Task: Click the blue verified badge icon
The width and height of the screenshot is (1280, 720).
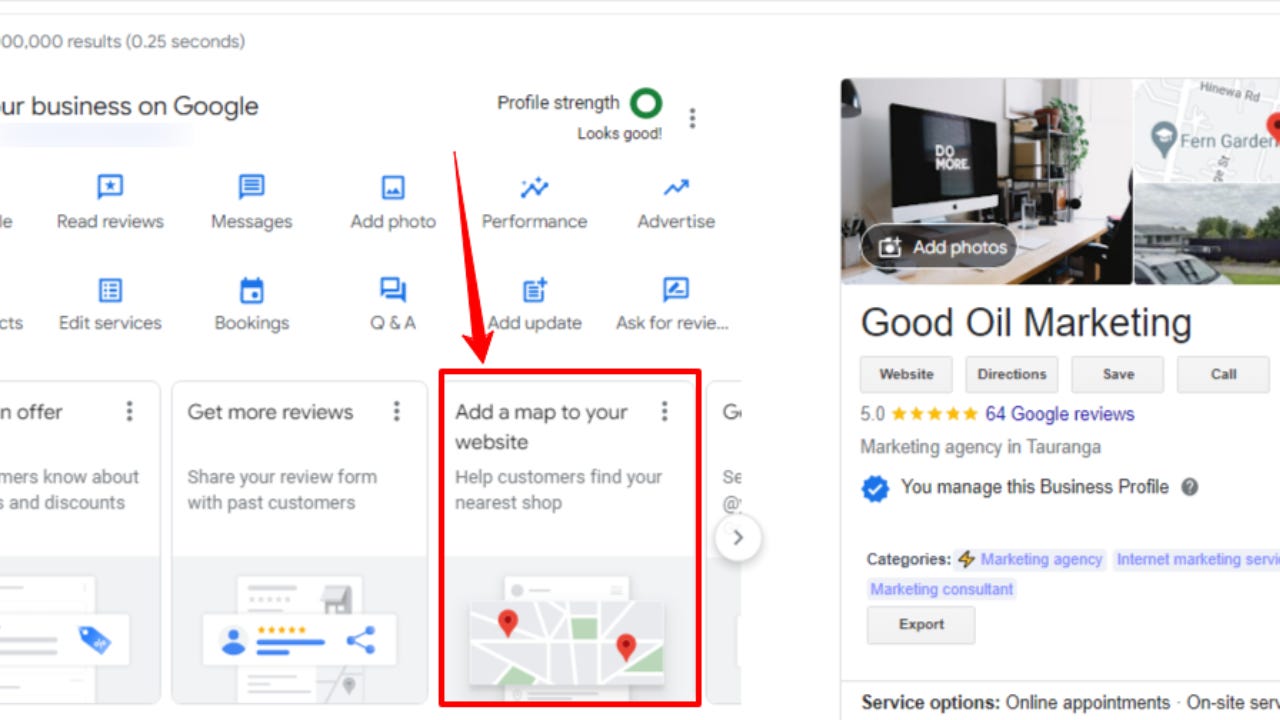Action: (875, 488)
